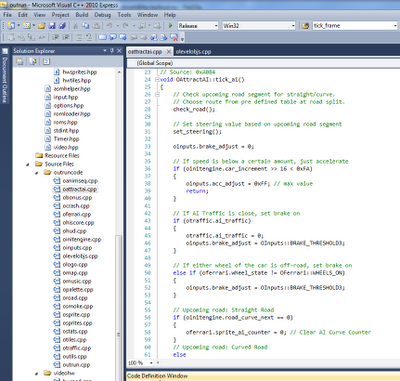Start debugging with green play icon

(171, 26)
